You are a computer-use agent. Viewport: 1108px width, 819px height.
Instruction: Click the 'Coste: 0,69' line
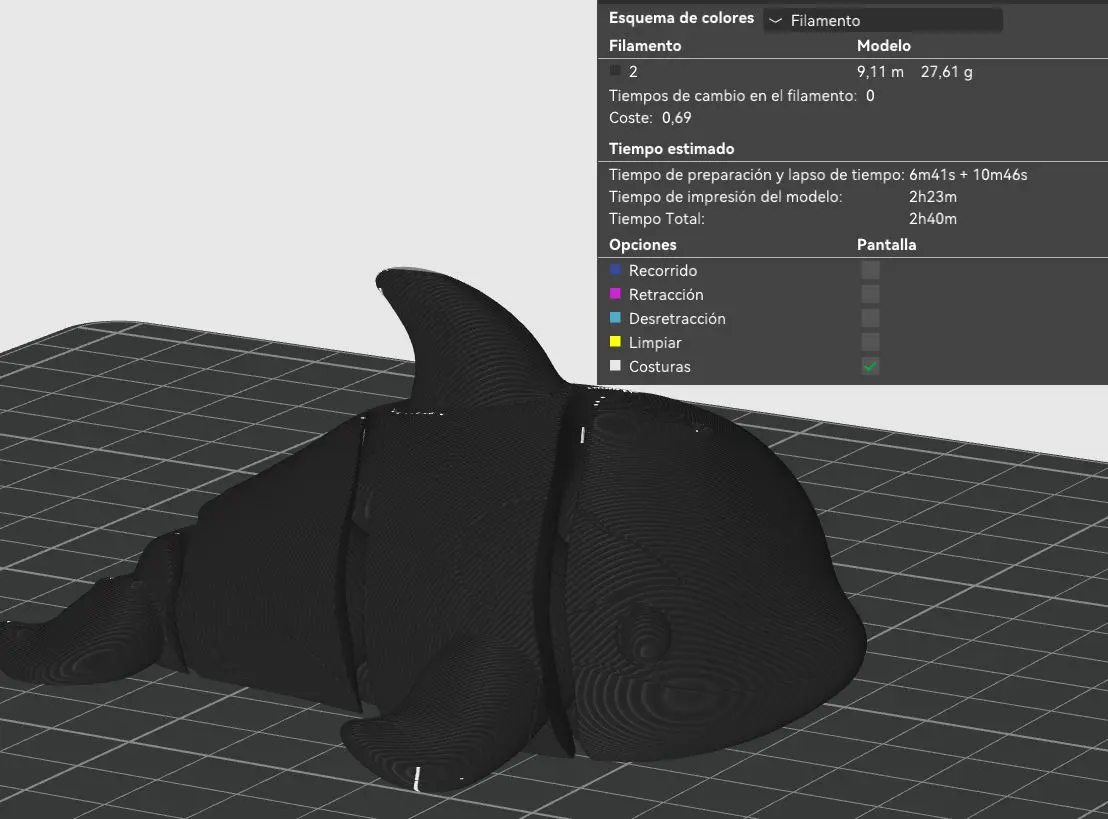coord(650,118)
